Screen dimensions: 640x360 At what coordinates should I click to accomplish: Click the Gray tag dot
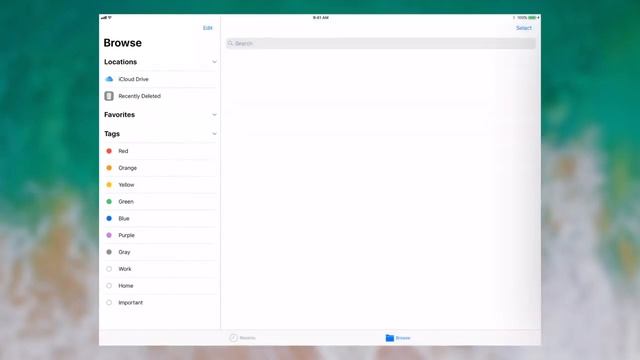(x=109, y=252)
